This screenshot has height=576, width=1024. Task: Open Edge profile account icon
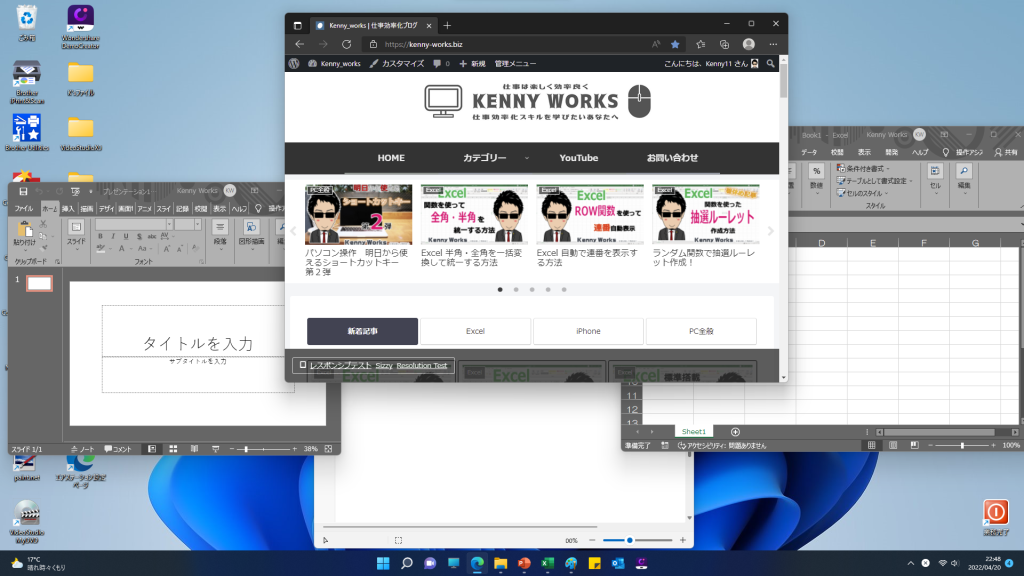(748, 44)
